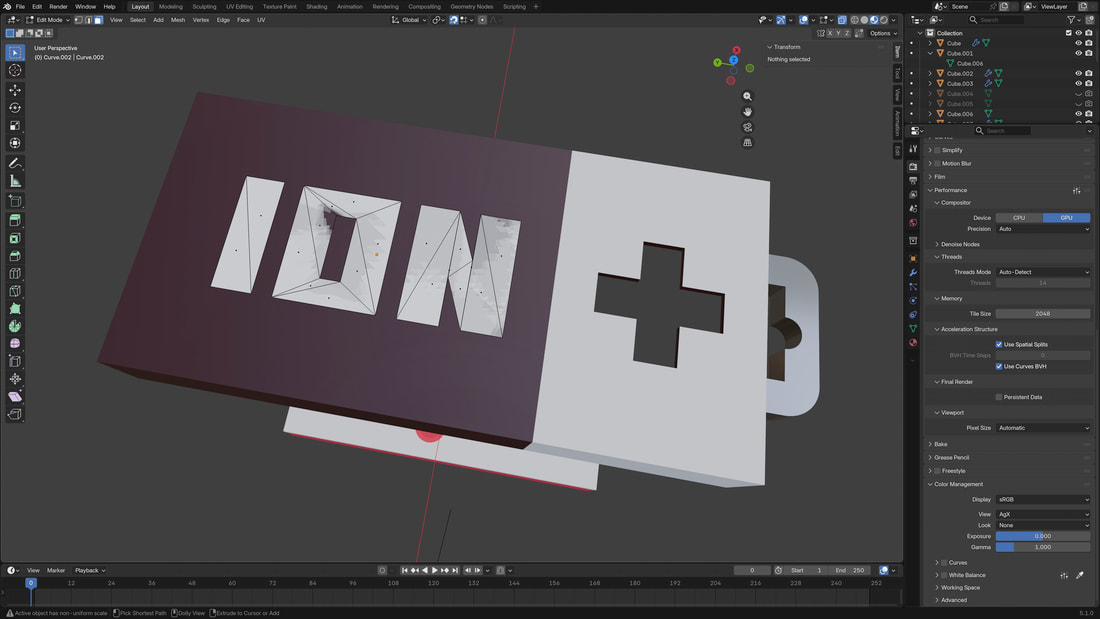Click the hand pan-view gizmo
The width and height of the screenshot is (1100, 619).
click(747, 112)
